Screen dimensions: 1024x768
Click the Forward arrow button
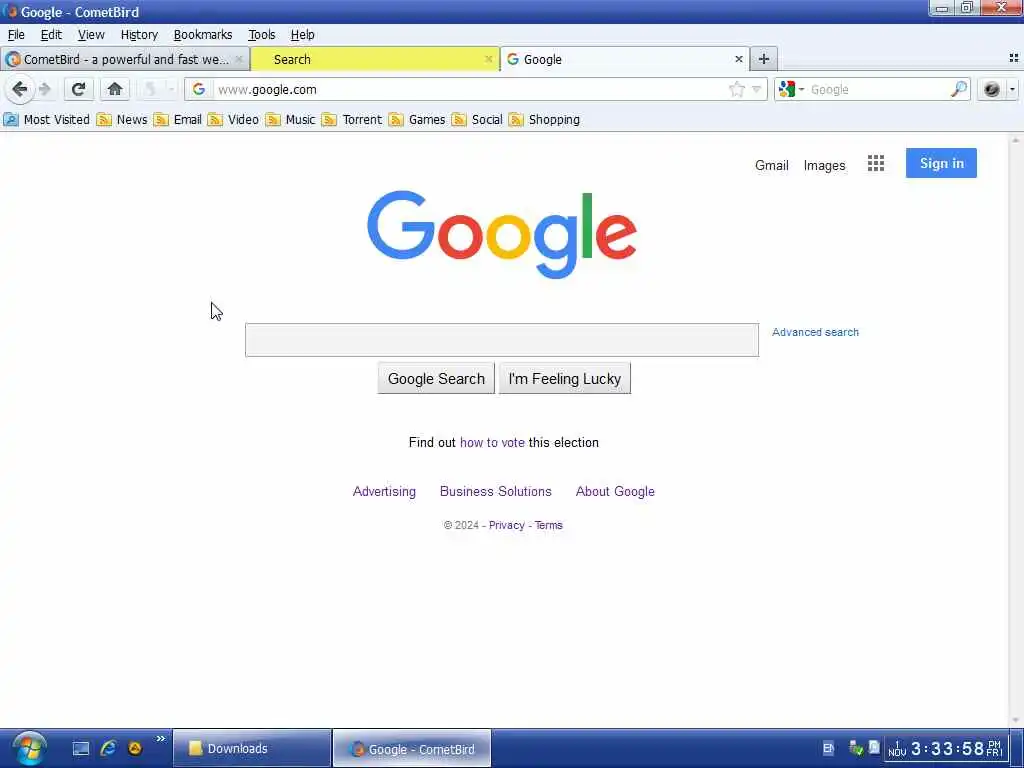pyautogui.click(x=45, y=89)
